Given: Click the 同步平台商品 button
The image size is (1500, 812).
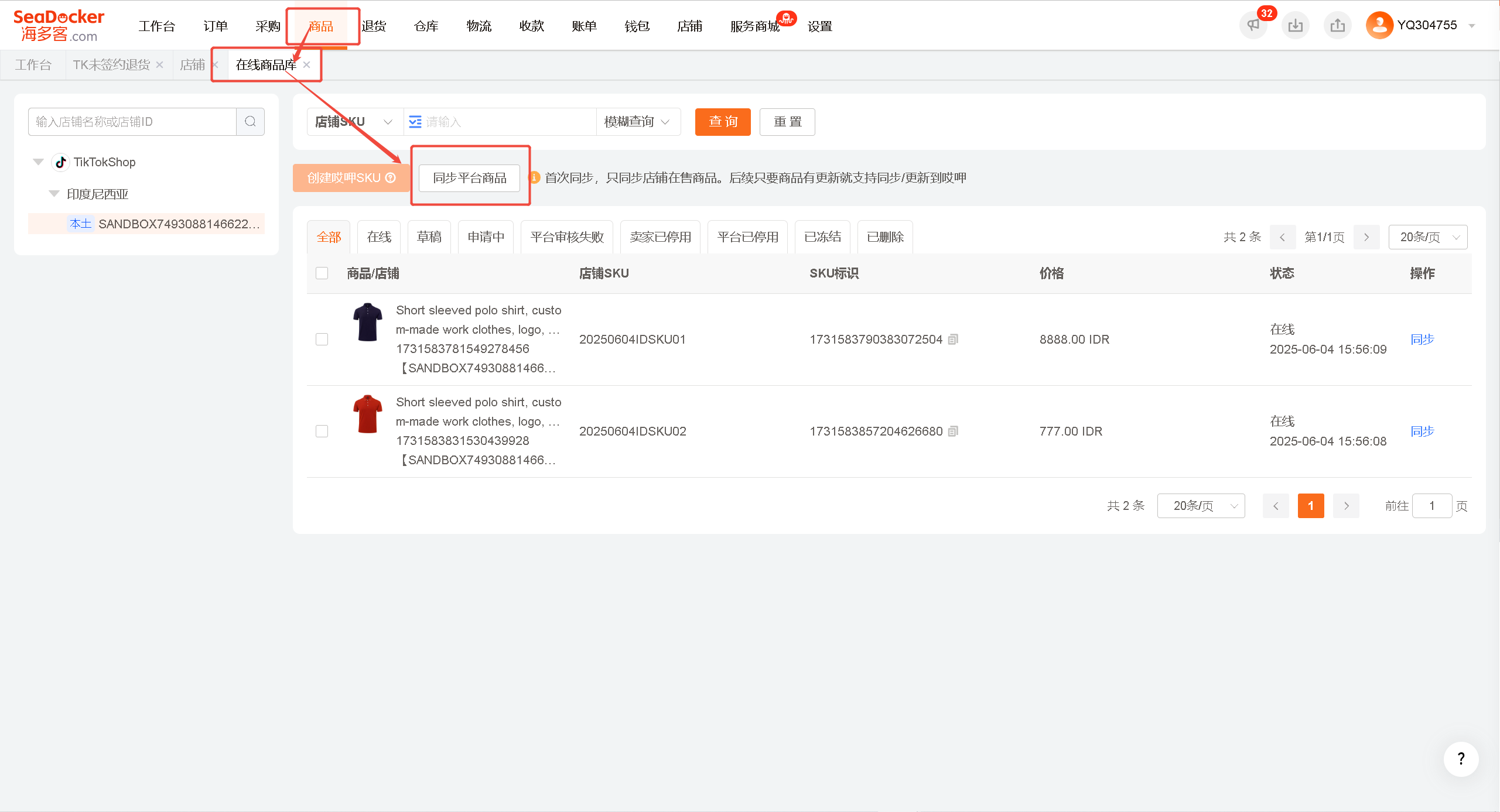Looking at the screenshot, I should coord(470,178).
